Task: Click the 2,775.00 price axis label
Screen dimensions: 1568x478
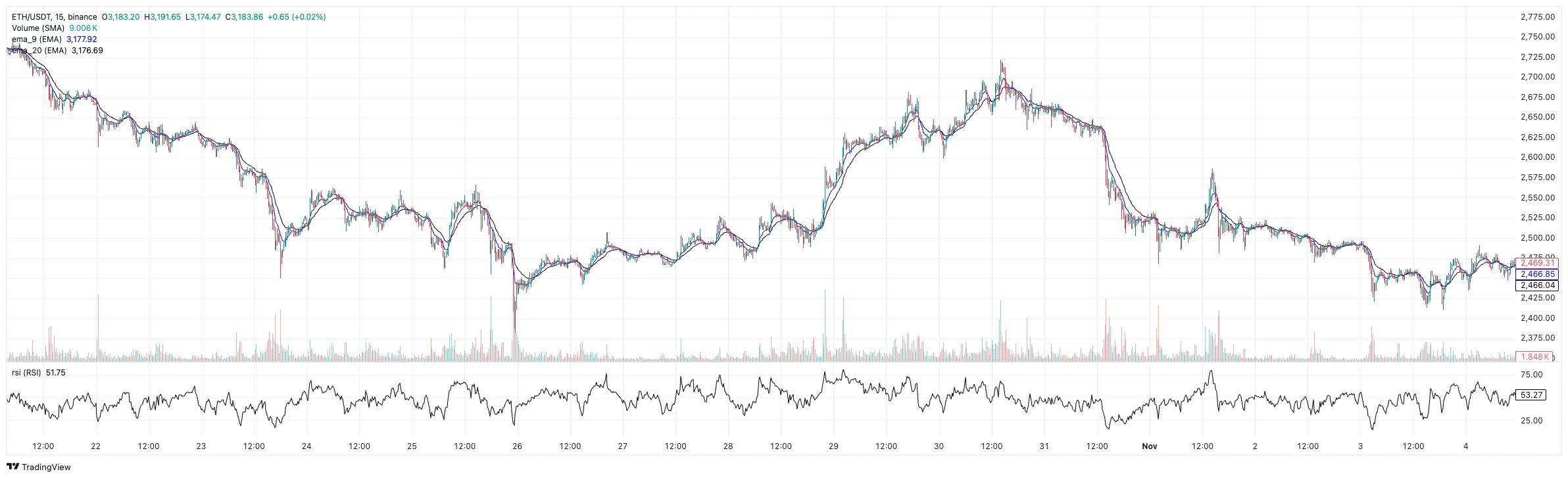Action: (1539, 17)
